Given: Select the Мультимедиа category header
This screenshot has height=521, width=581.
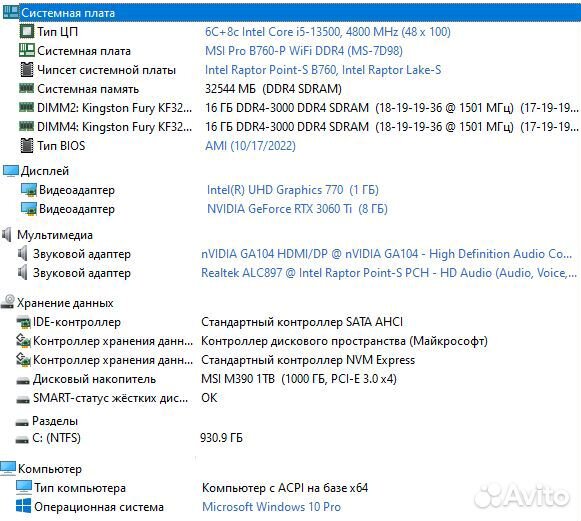Looking at the screenshot, I should [x=55, y=235].
